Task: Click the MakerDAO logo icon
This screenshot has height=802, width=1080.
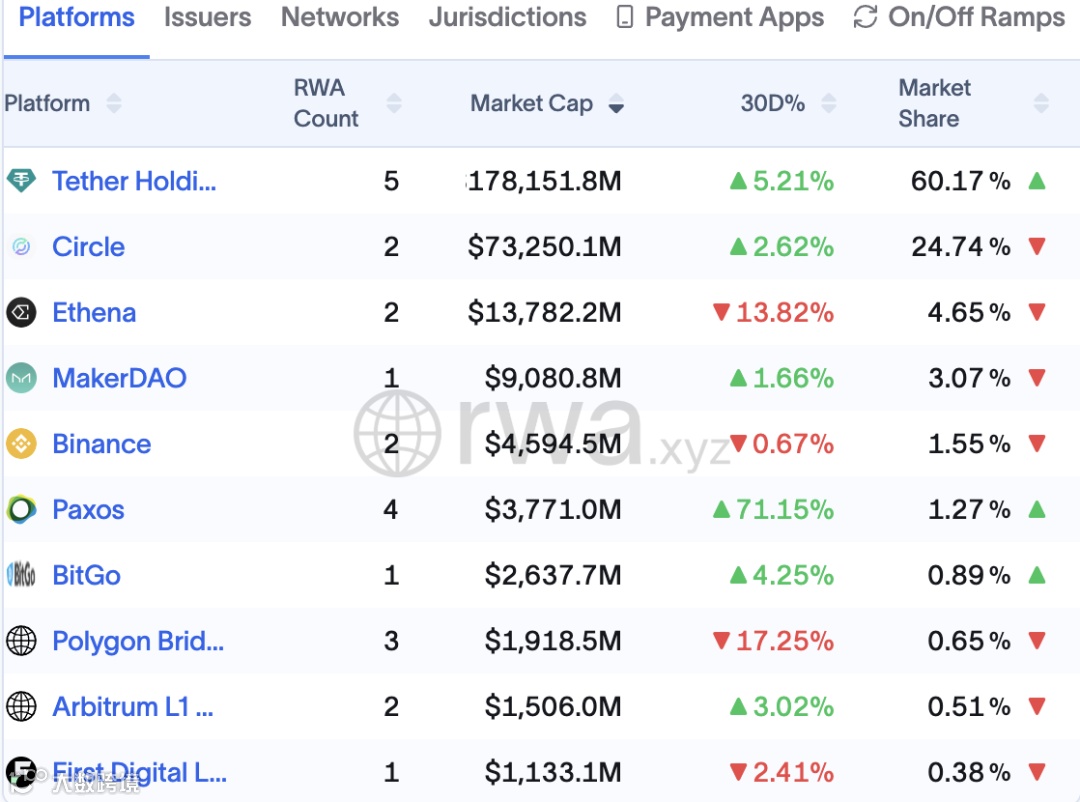Action: (21, 378)
